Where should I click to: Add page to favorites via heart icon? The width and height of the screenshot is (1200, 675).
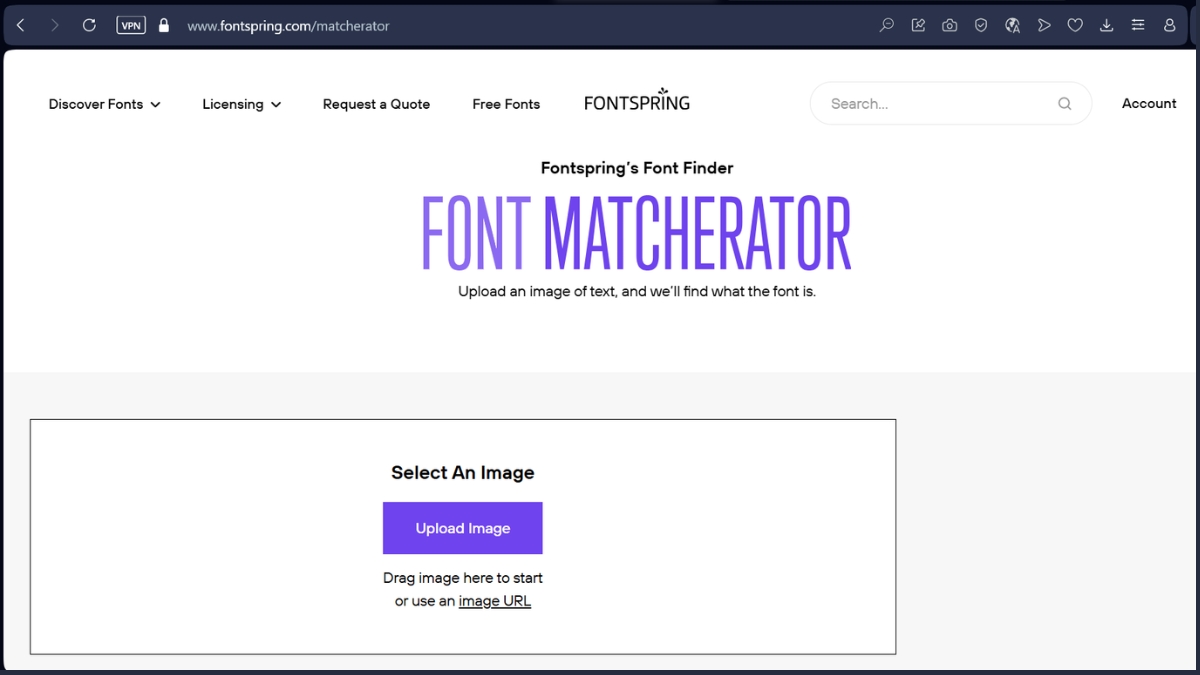(x=1075, y=24)
